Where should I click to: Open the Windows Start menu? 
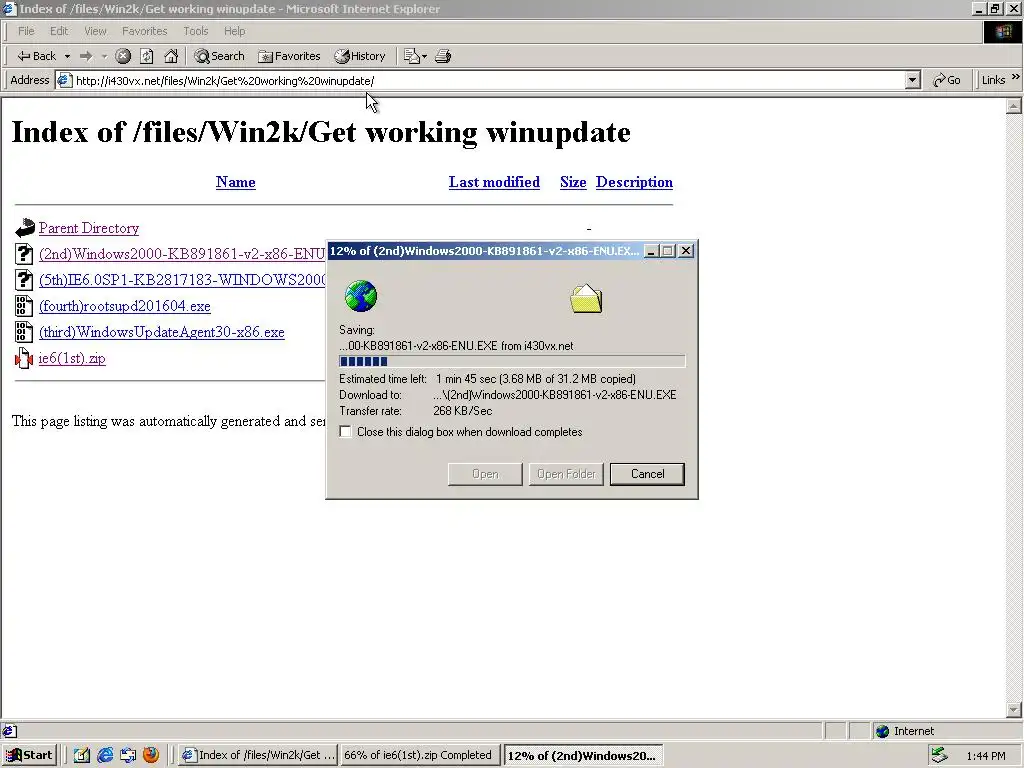click(x=29, y=756)
